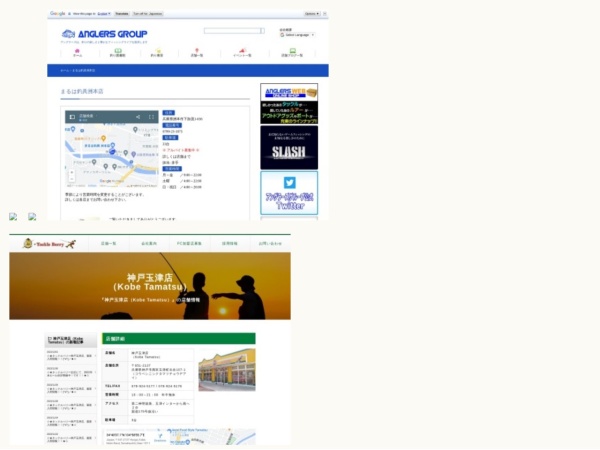Click the Twitter bird icon banner
The image size is (600, 450).
coord(289,183)
